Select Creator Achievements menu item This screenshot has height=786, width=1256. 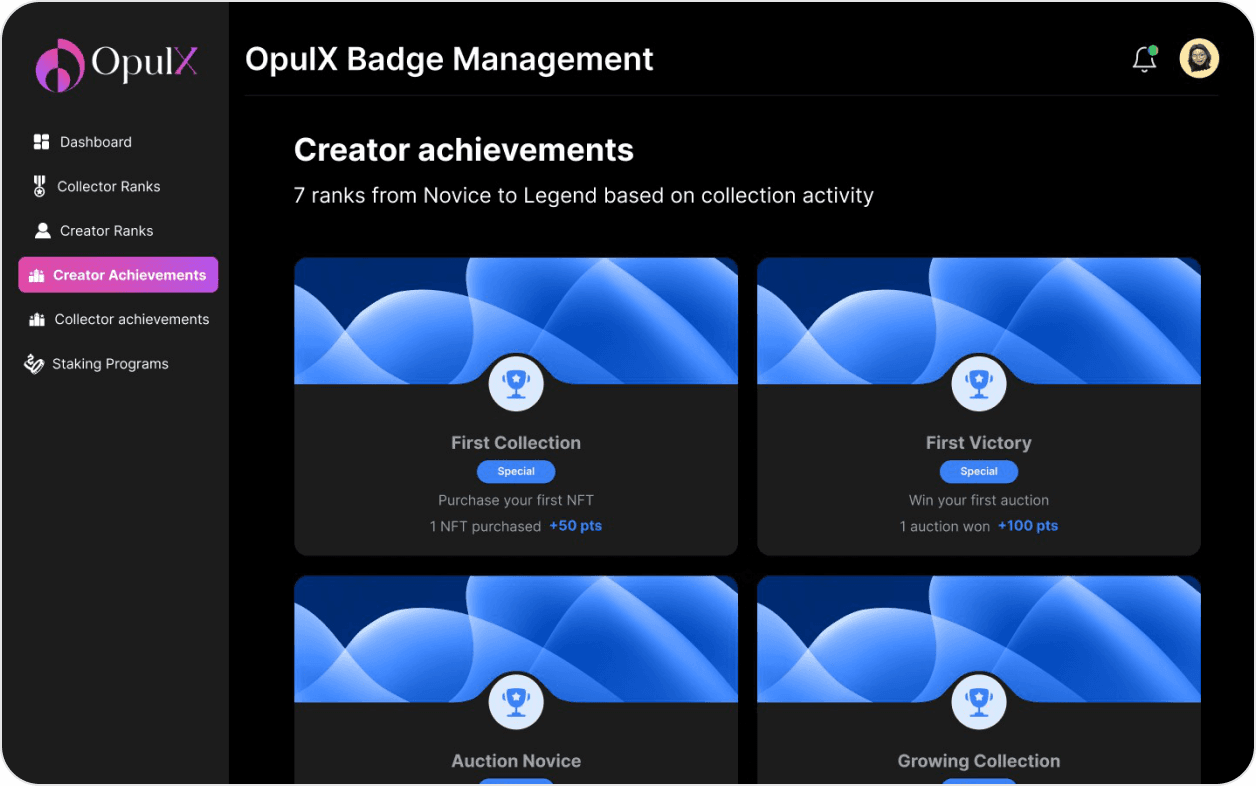(118, 275)
